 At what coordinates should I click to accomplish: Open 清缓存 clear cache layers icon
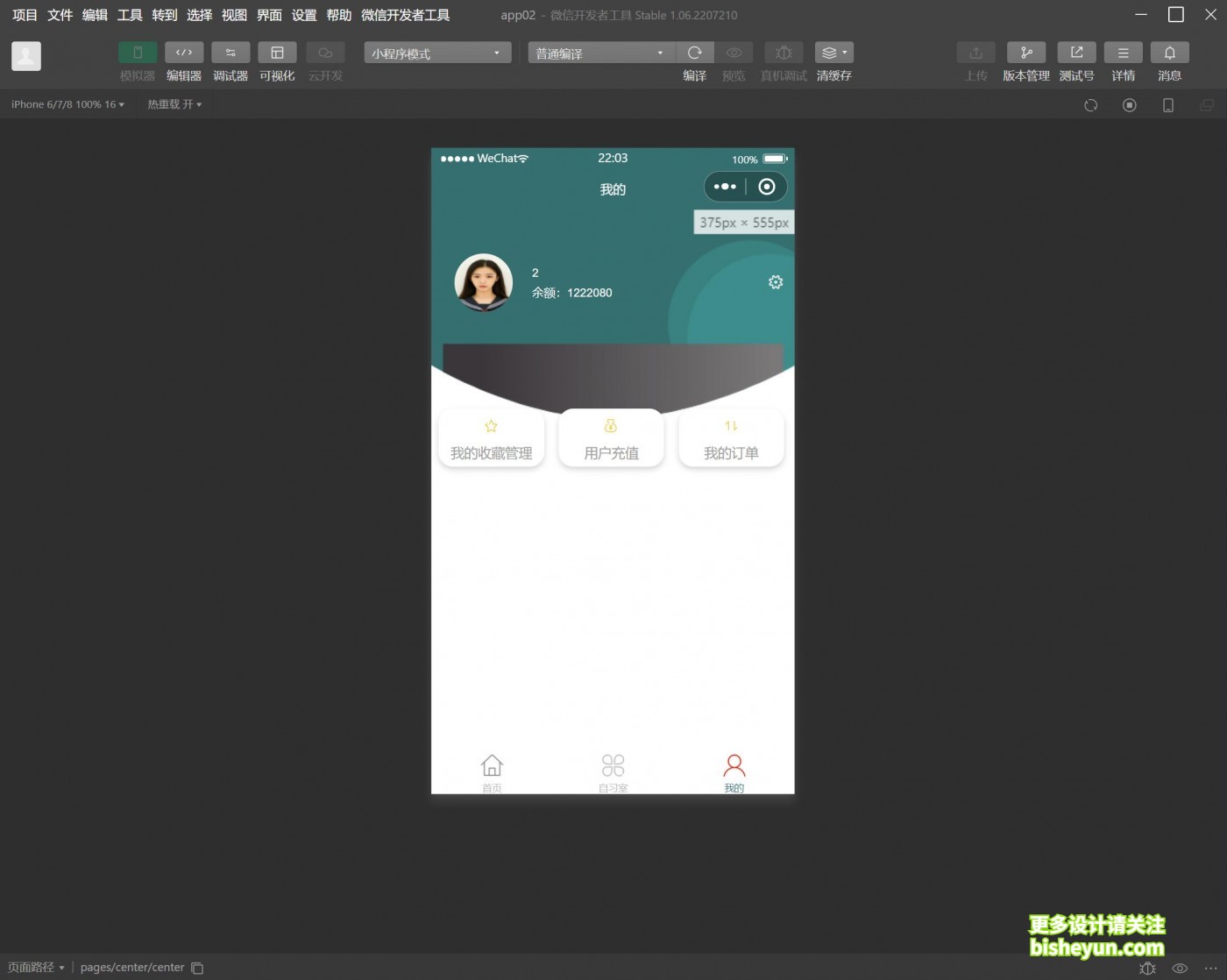[833, 53]
